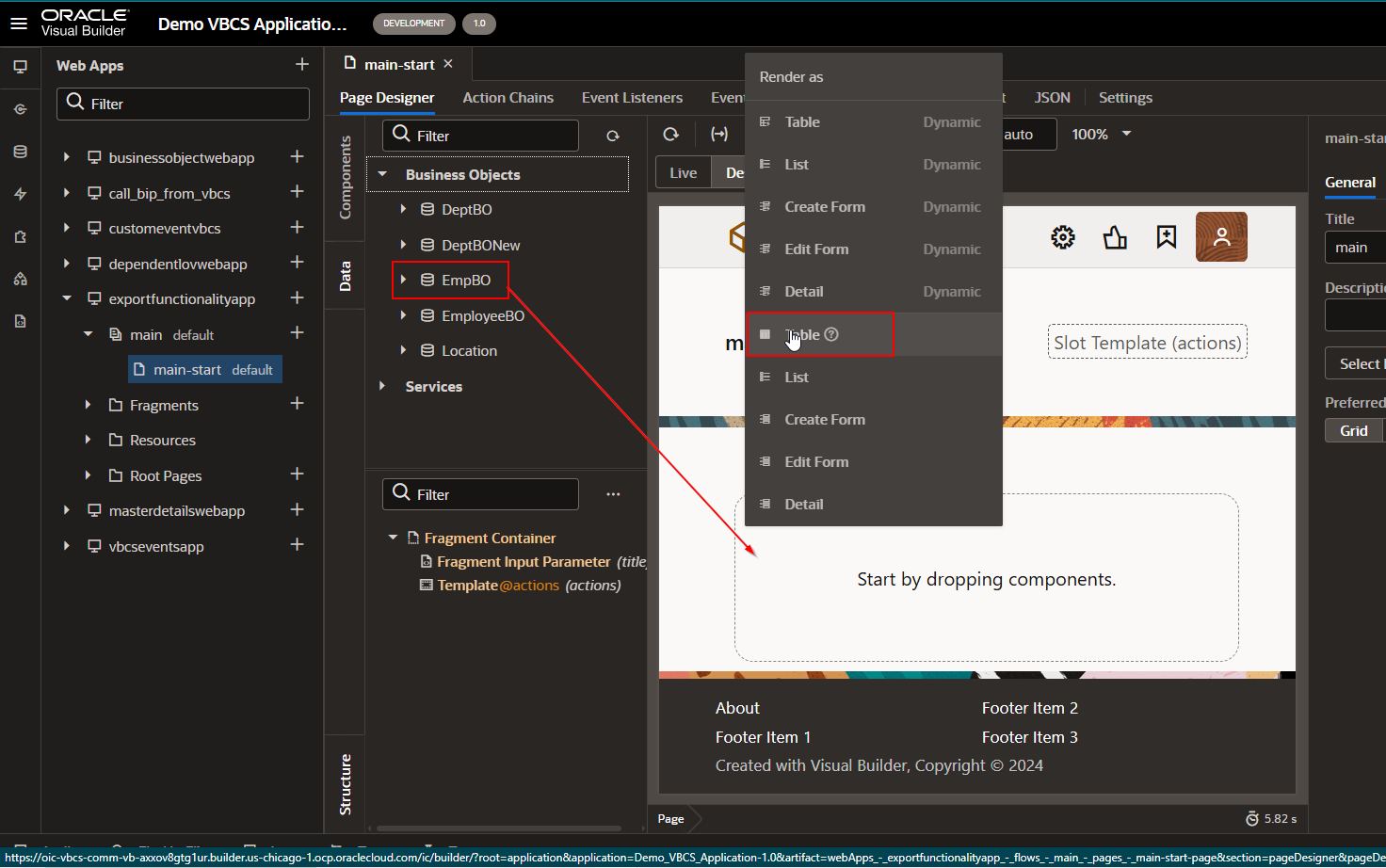This screenshot has height=868, width=1386.
Task: Open the Structure panel options menu
Action: pyautogui.click(x=613, y=494)
